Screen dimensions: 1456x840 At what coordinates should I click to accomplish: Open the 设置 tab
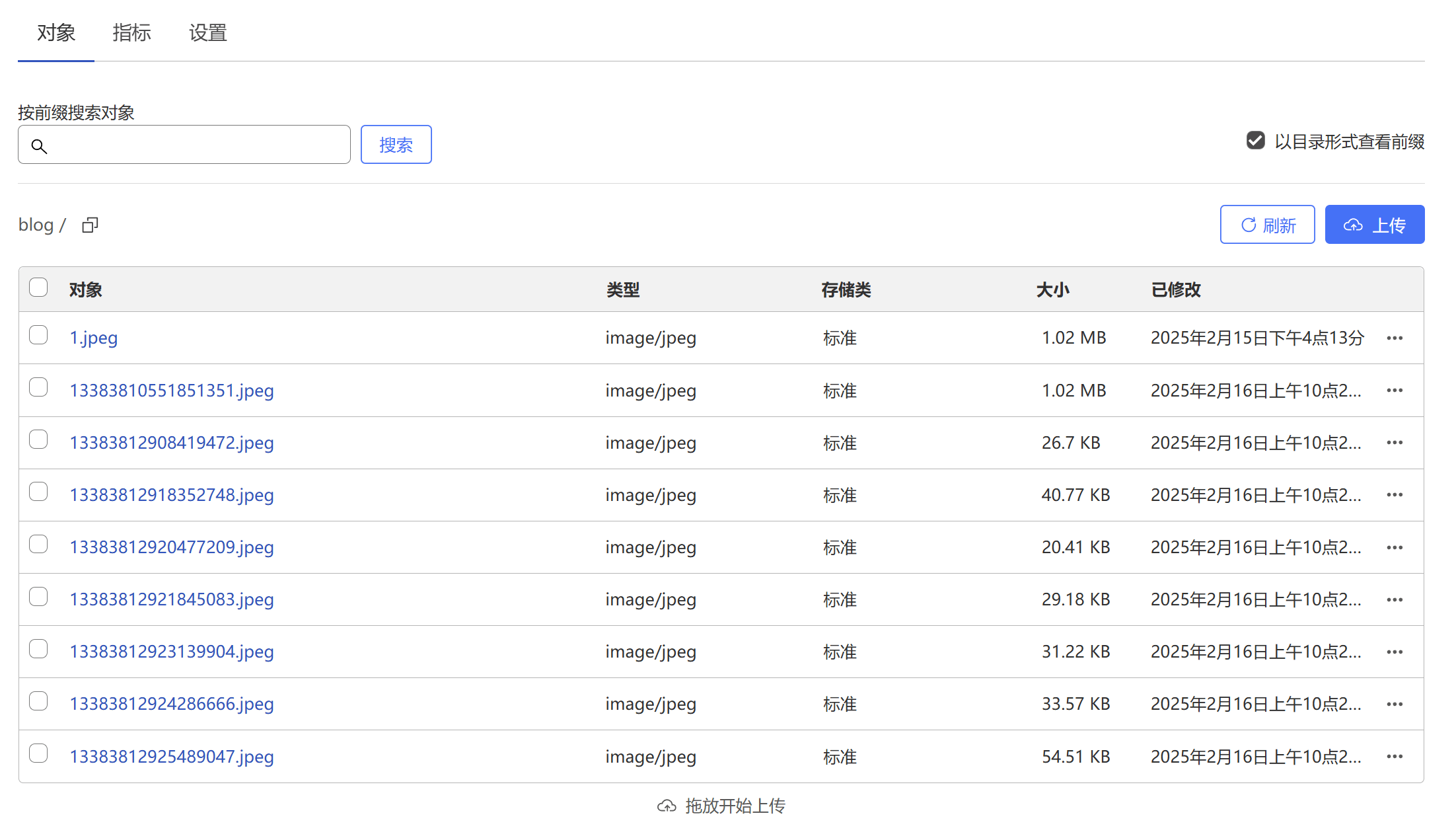click(207, 32)
